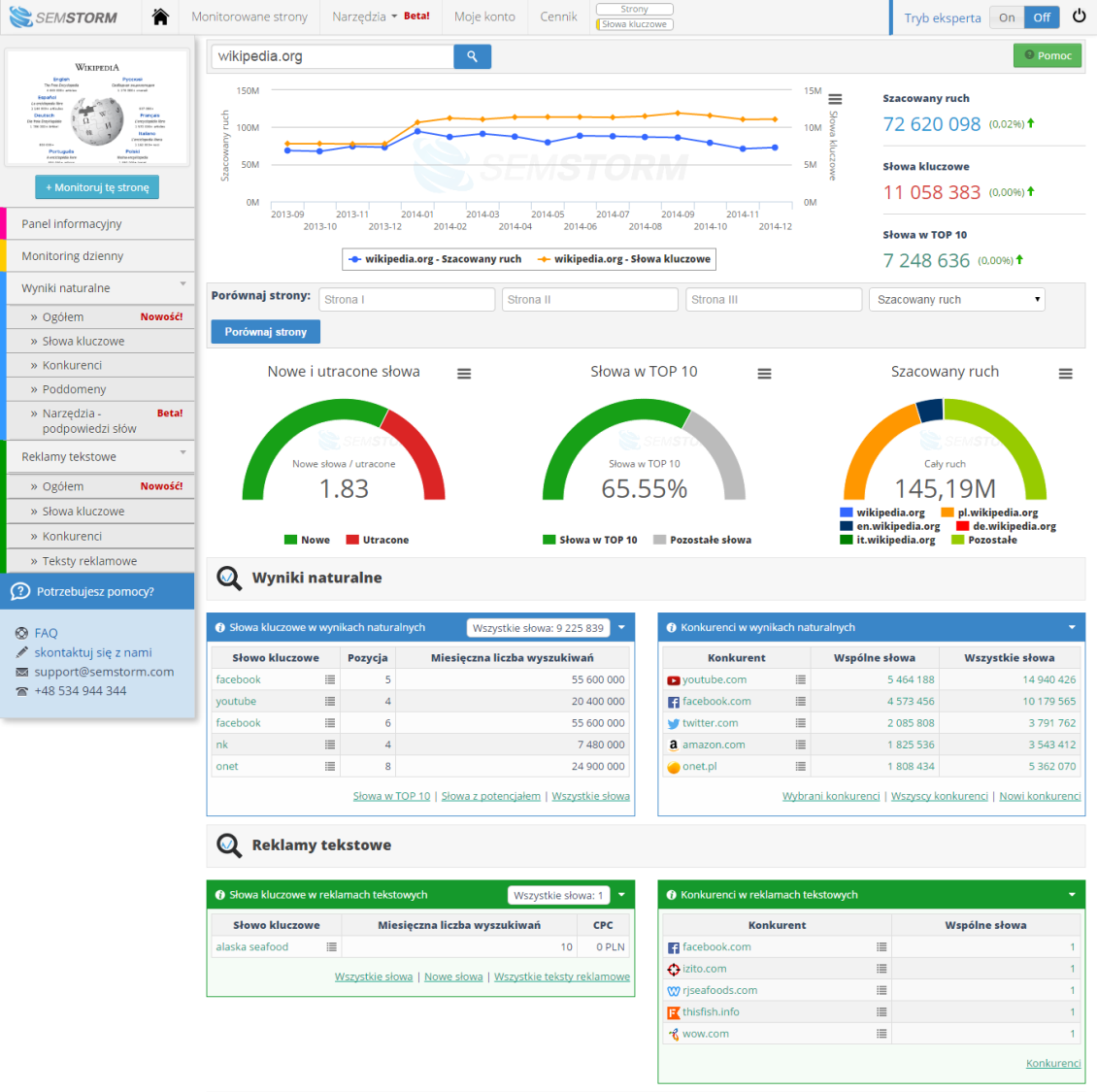Open Poddomeny under Wyniki naturalne
Viewport: 1097px width, 1092px height.
click(x=100, y=389)
